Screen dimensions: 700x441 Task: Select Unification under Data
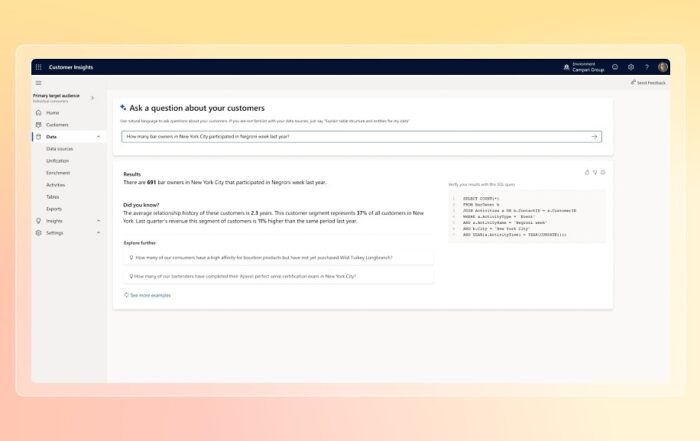(x=58, y=161)
